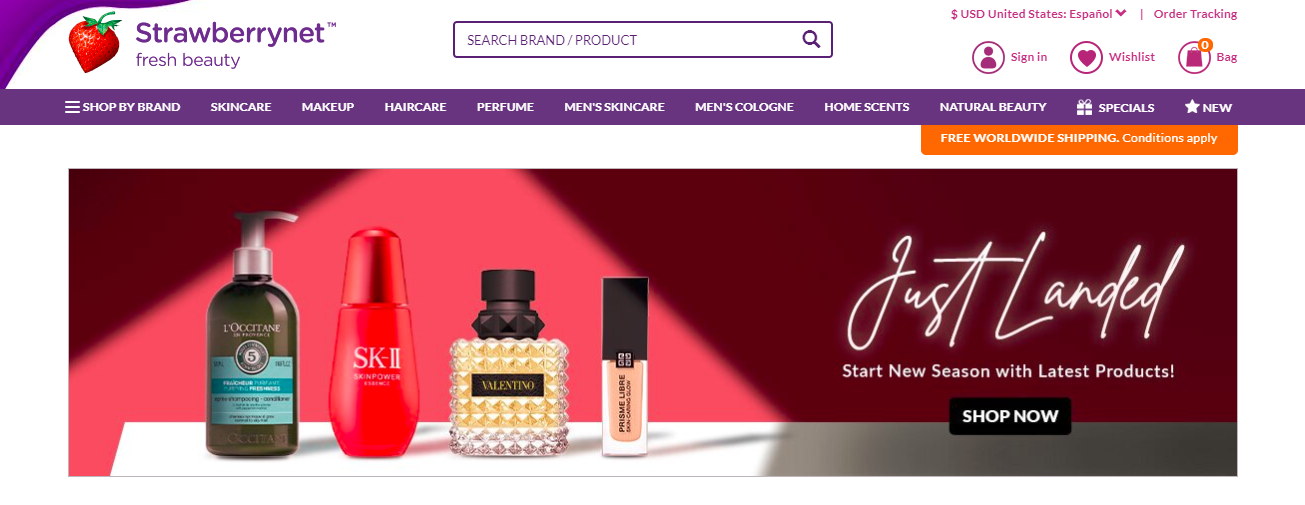This screenshot has height=505, width=1305.
Task: Open the Shop By Brand hamburger icon
Action: (72, 107)
